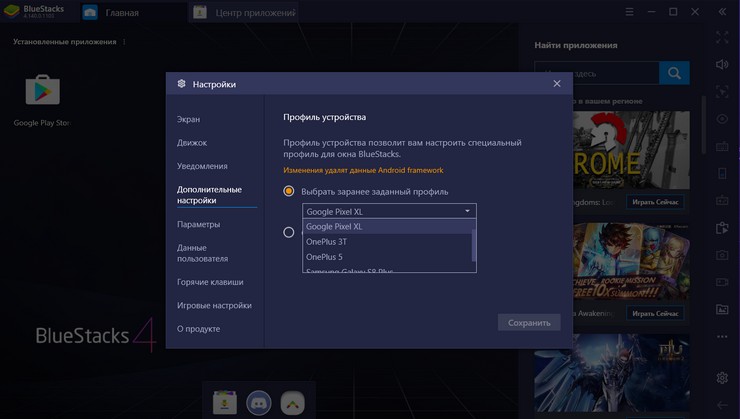740x419 pixels.
Task: Open the Google Play Store app
Action: [x=42, y=92]
